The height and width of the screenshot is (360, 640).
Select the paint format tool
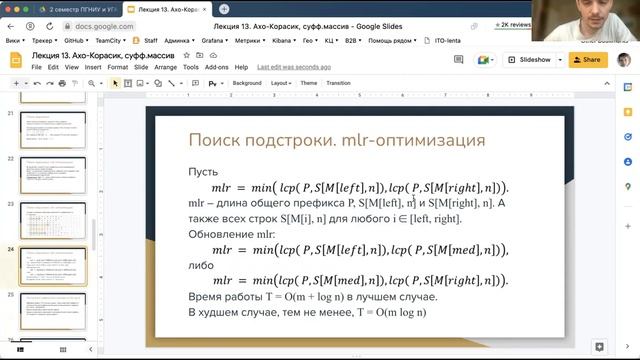(75, 83)
